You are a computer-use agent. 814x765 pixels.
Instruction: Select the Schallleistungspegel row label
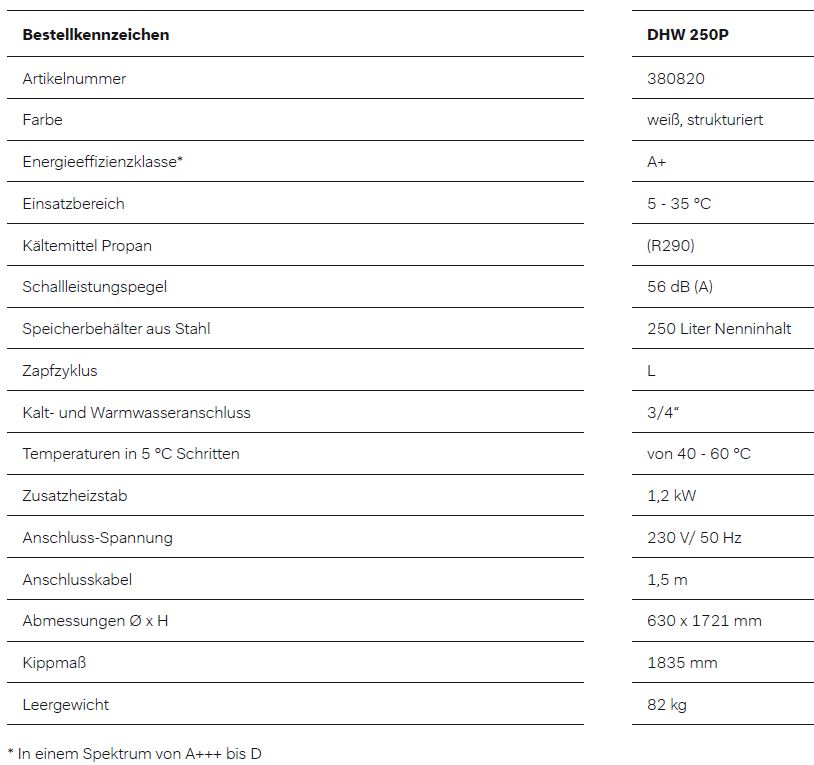(94, 287)
